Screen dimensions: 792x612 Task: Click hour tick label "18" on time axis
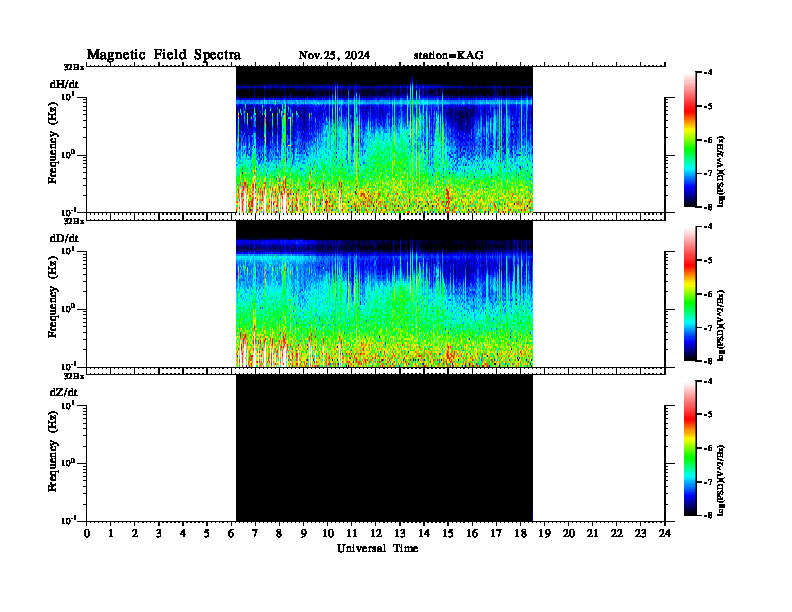(520, 534)
